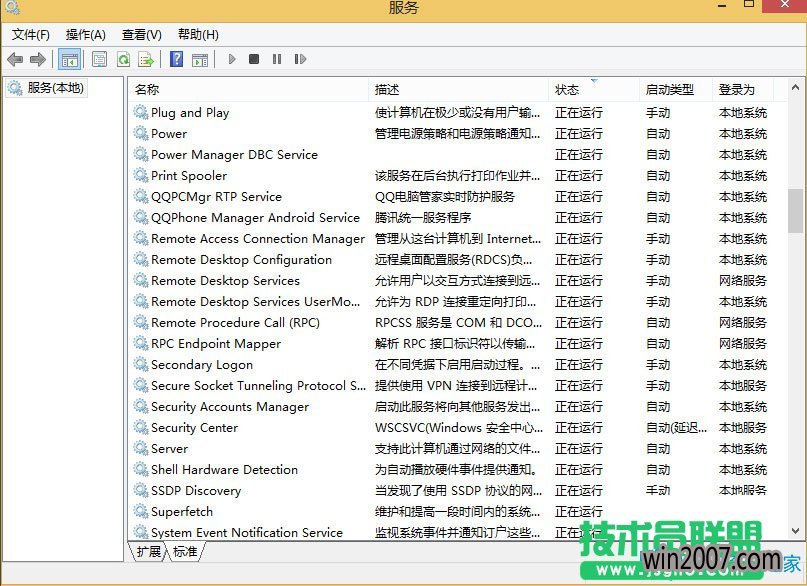Select the Power Manager DBC Service row

click(458, 154)
